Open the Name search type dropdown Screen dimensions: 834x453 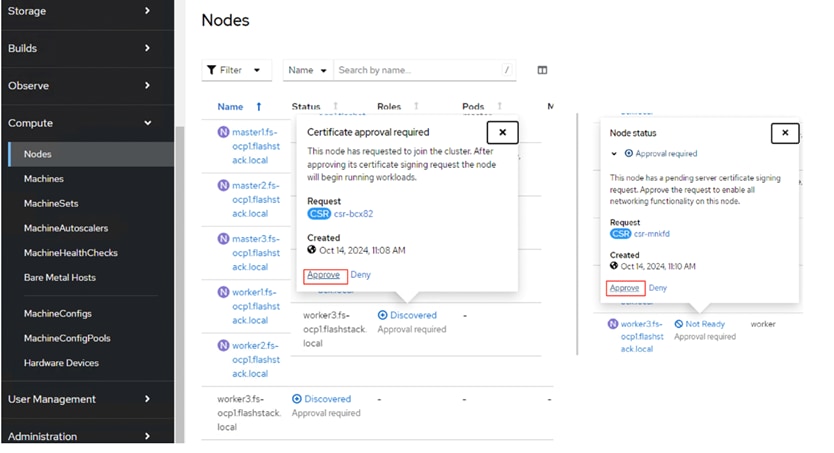tap(307, 70)
